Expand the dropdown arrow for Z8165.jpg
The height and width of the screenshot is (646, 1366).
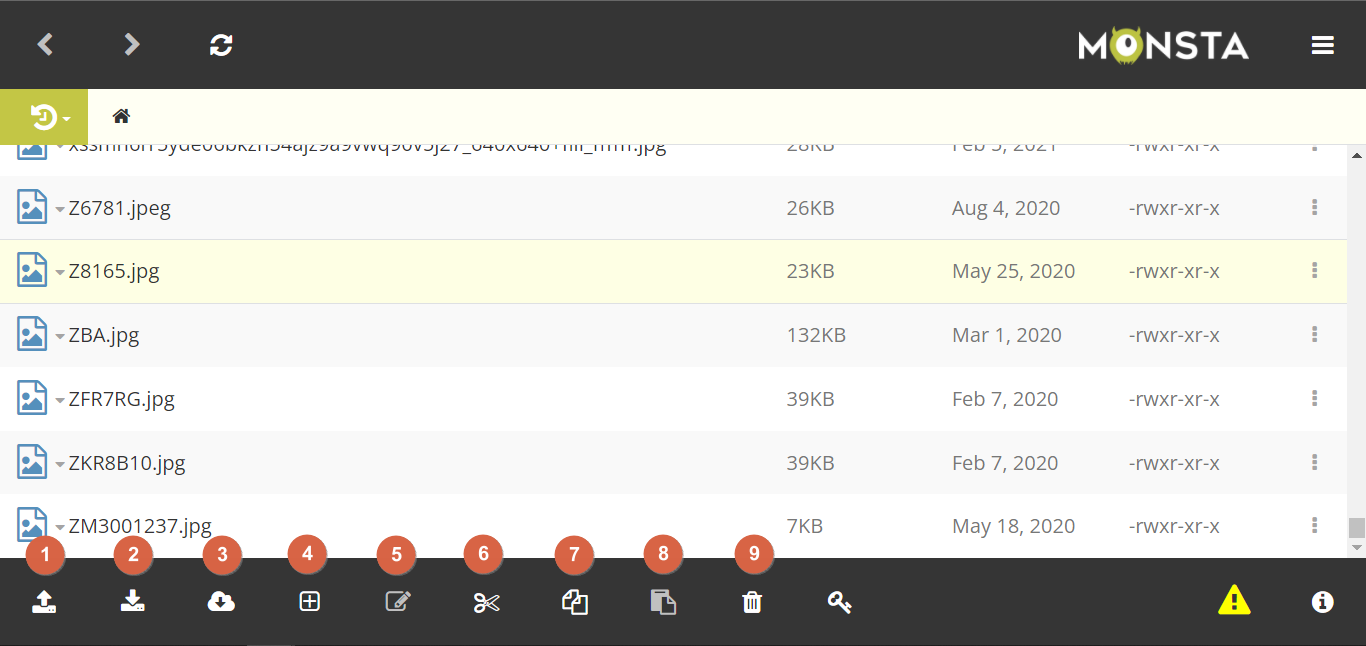click(x=60, y=274)
